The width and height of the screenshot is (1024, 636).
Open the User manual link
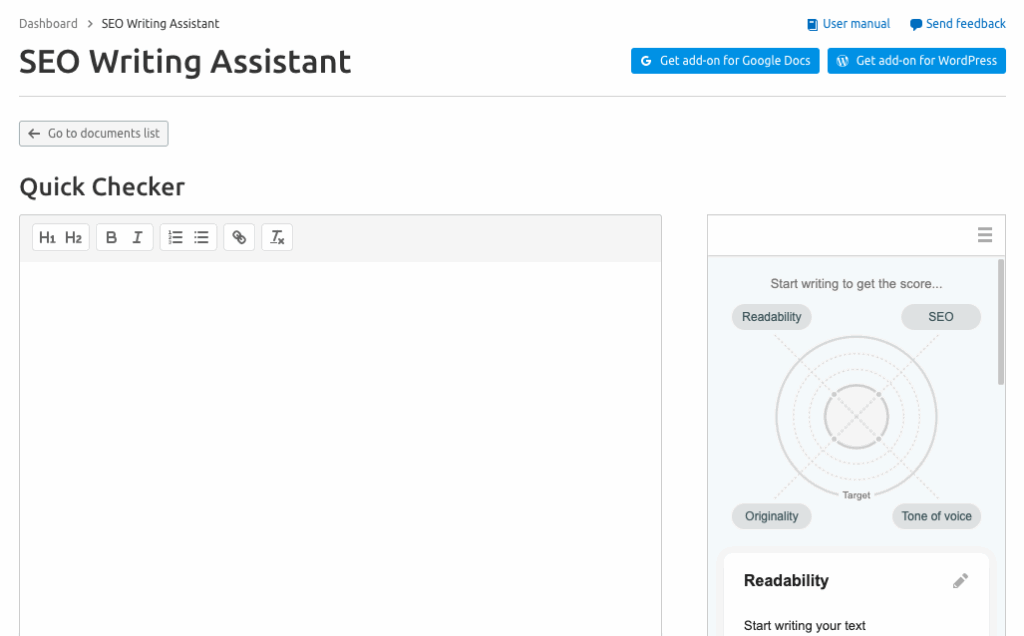tap(849, 24)
